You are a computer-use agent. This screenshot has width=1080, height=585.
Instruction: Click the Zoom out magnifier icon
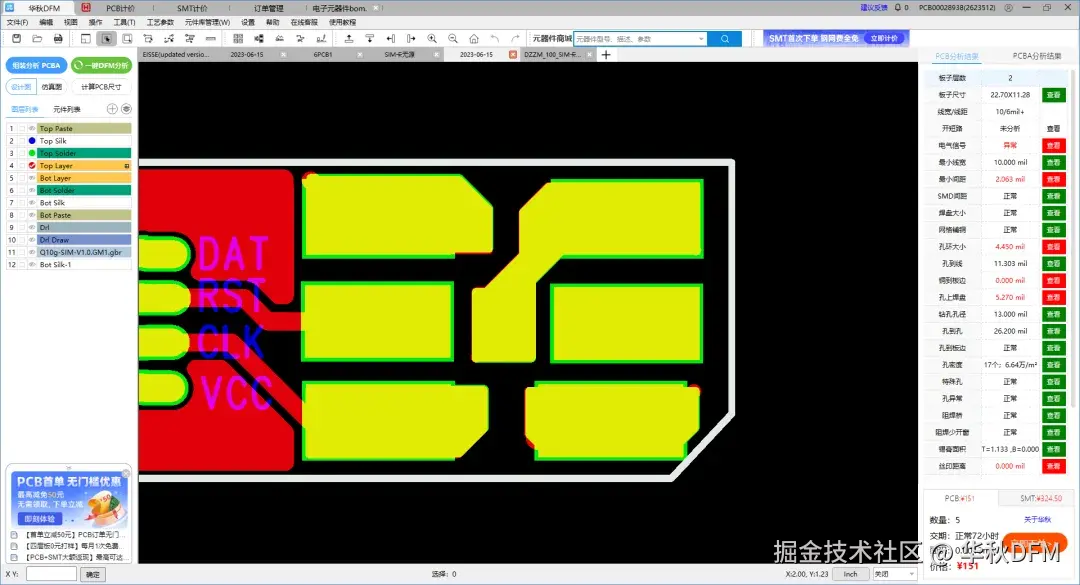click(453, 39)
